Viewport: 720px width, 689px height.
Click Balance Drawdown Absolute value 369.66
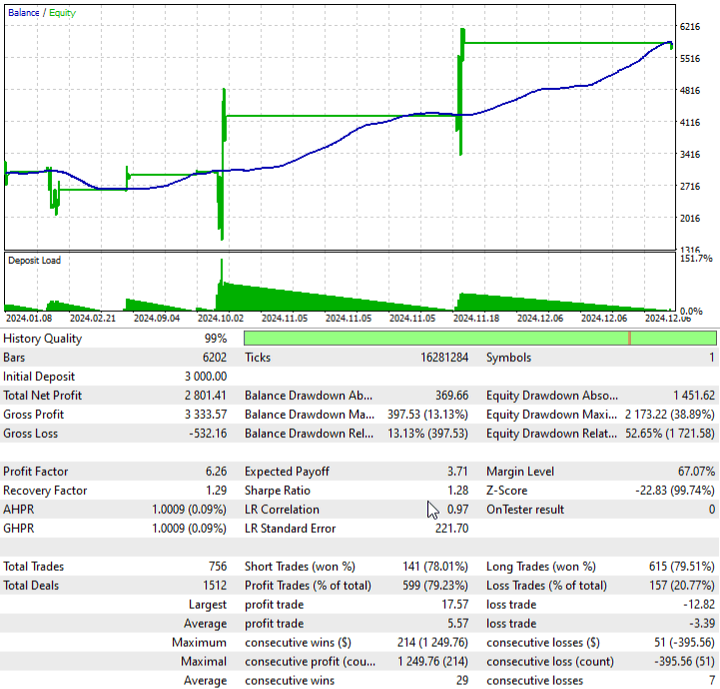pos(452,395)
